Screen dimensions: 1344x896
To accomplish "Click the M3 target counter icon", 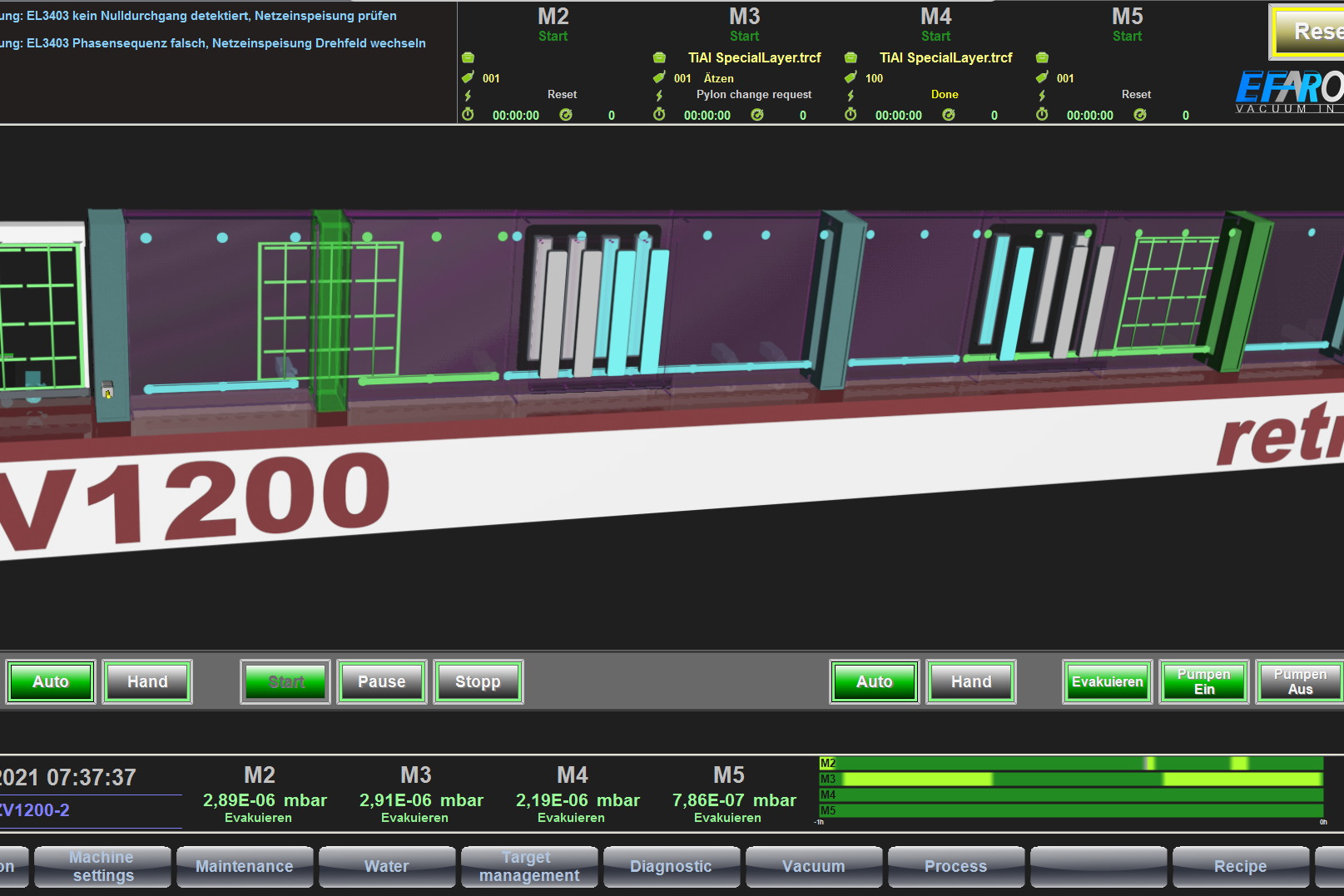I will [757, 115].
